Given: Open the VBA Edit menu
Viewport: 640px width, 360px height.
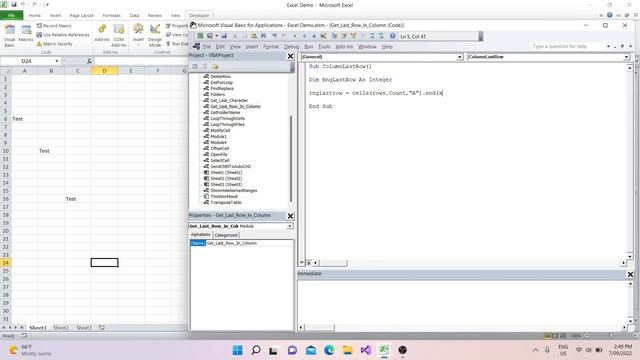Looking at the screenshot, I should 220,47.
